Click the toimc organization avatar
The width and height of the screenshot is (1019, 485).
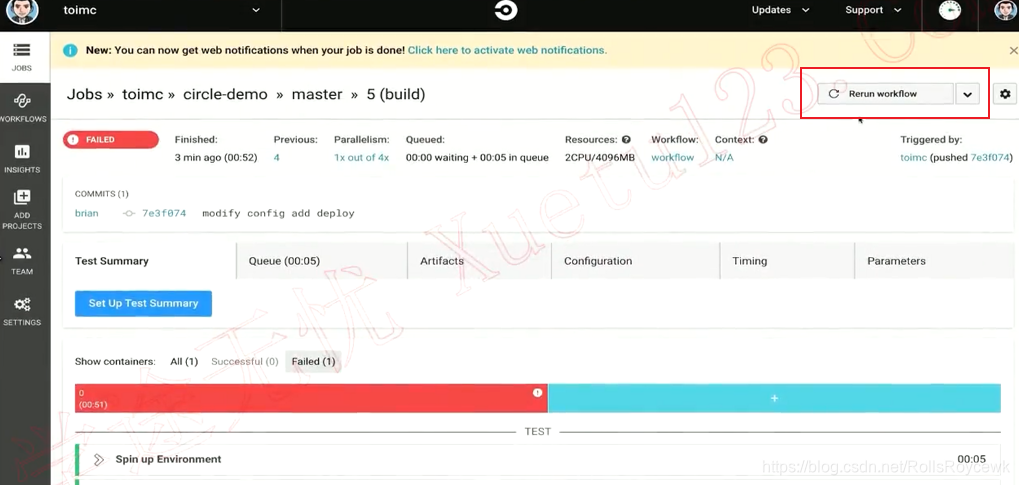21,10
